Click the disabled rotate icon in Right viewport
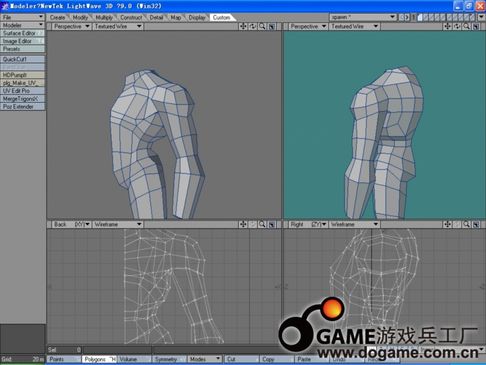The image size is (486, 365). pyautogui.click(x=457, y=224)
